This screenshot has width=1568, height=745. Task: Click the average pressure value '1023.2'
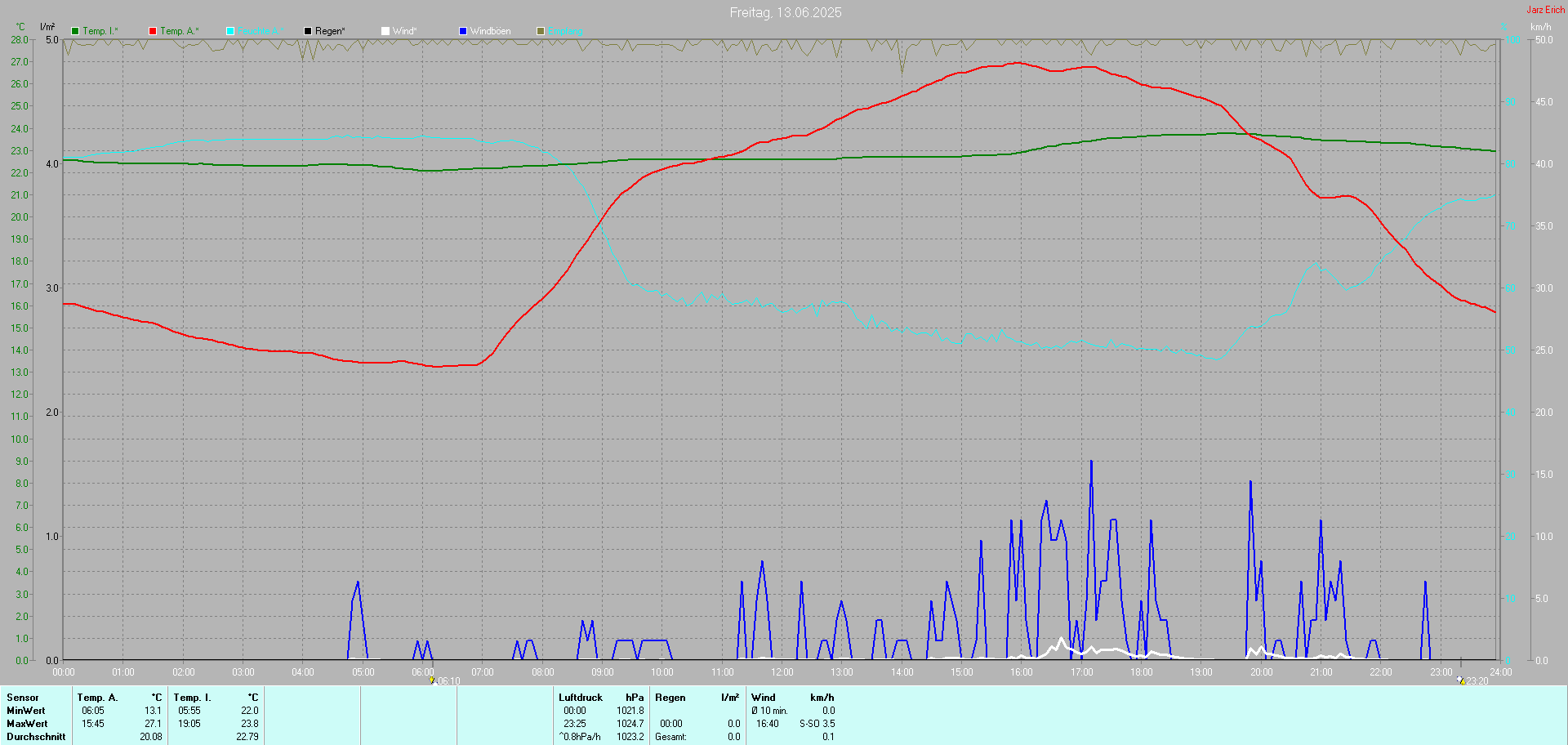tap(630, 737)
